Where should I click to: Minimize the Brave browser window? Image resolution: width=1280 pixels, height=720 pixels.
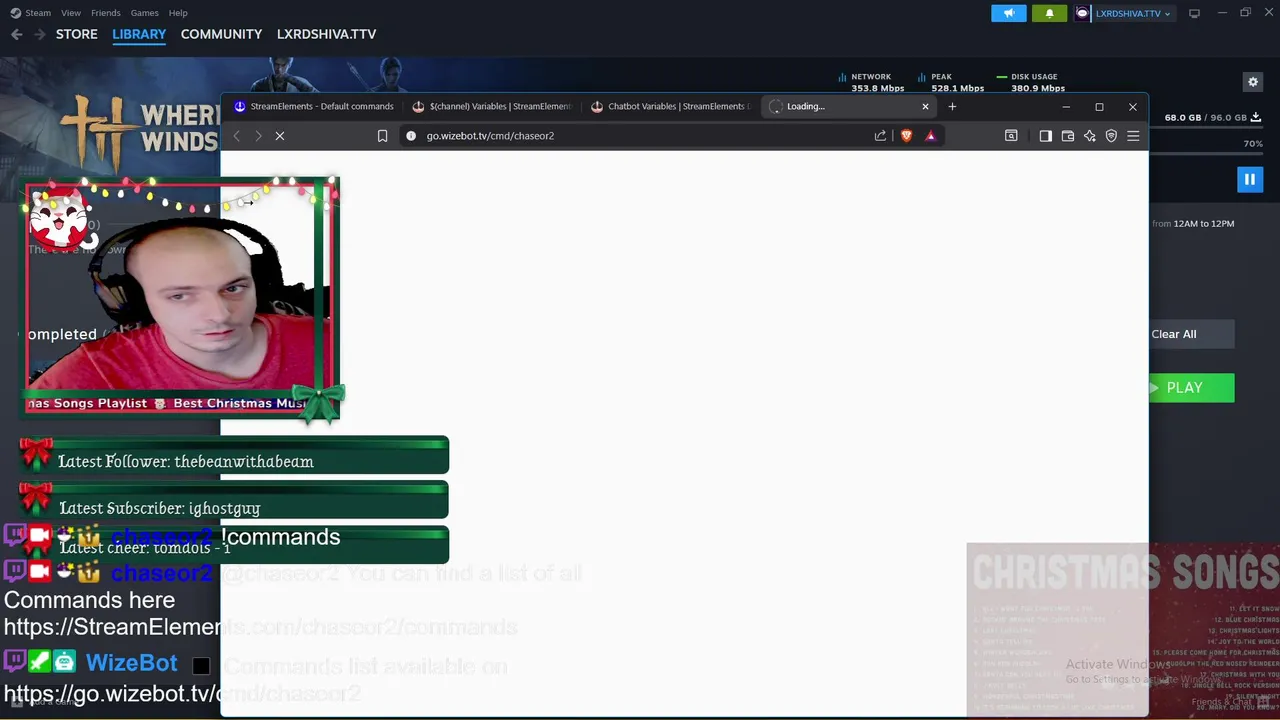[1066, 106]
